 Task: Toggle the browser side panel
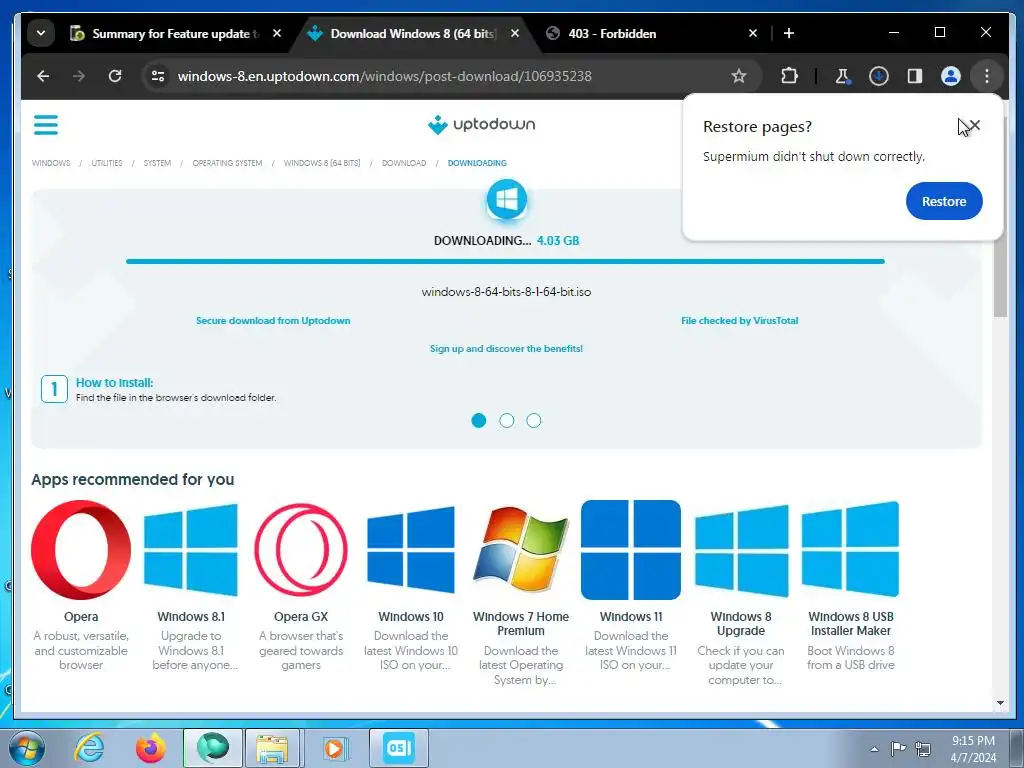coord(914,76)
